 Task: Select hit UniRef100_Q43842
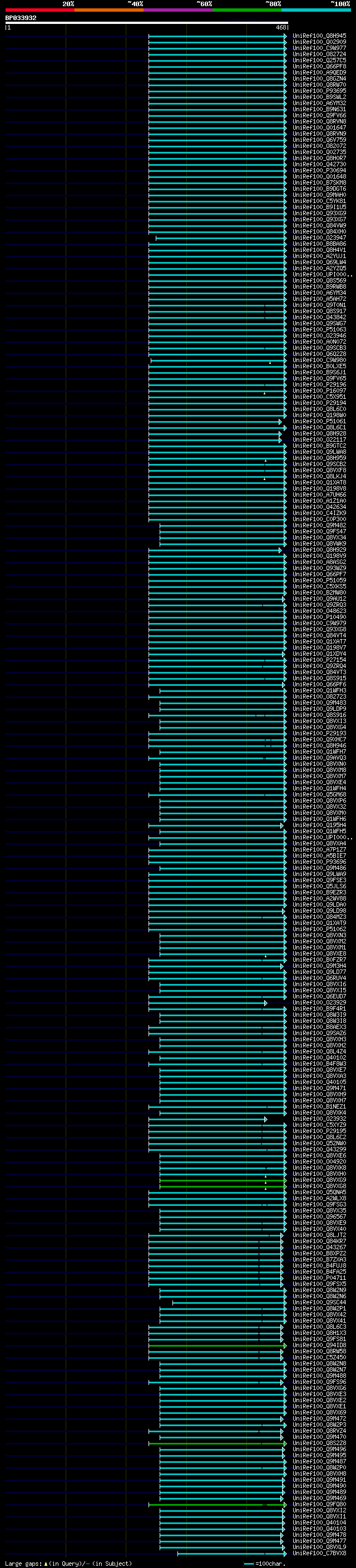(319, 317)
